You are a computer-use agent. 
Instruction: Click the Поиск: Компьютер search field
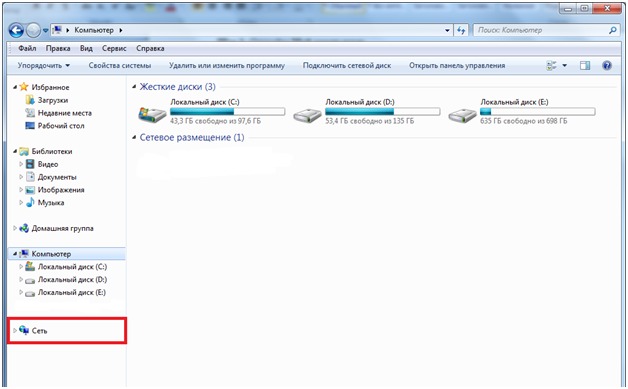[542, 30]
